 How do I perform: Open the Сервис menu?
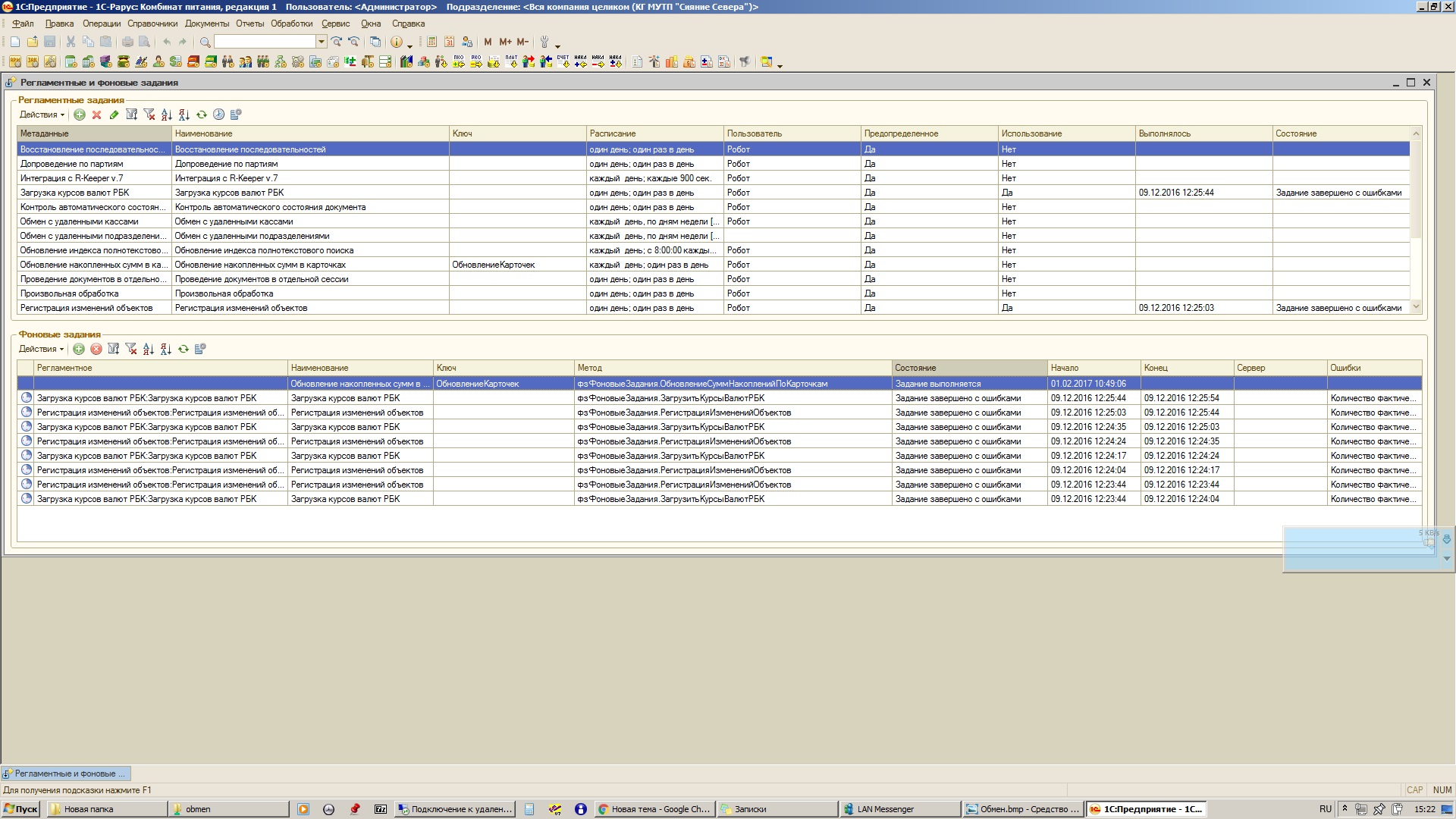click(336, 24)
